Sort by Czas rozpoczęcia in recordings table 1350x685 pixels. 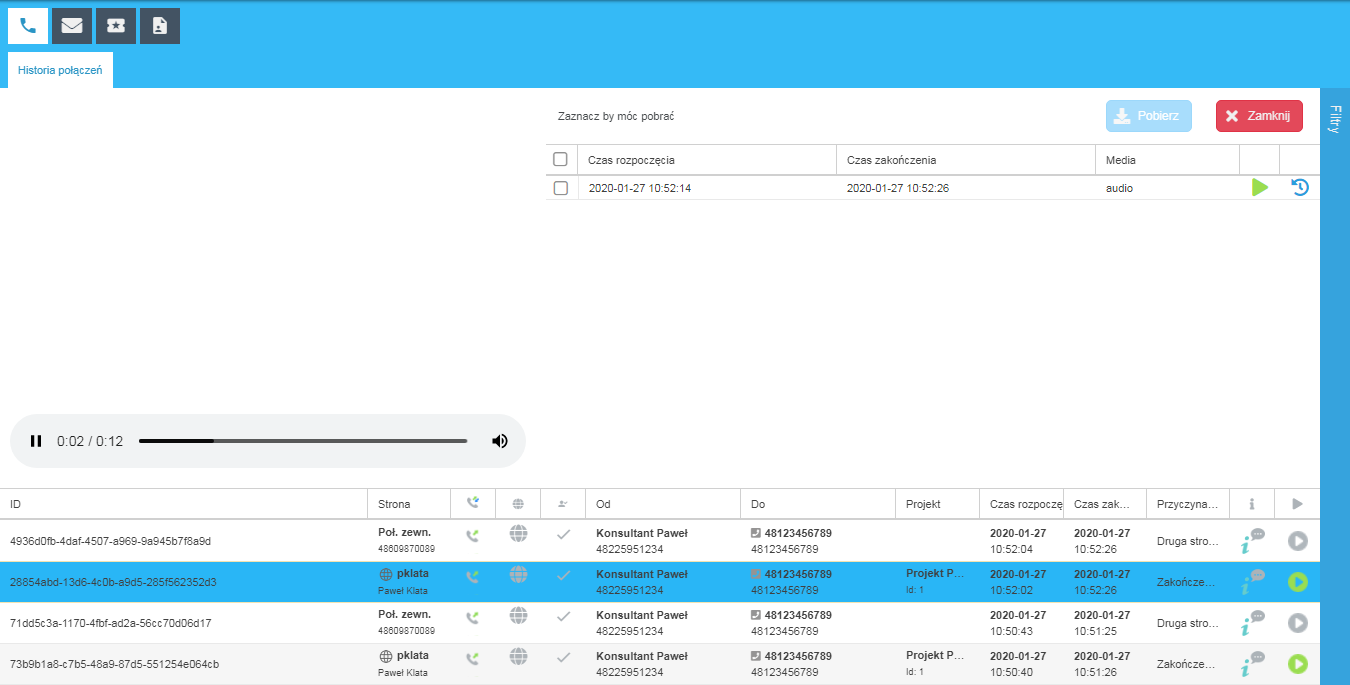click(x=707, y=160)
